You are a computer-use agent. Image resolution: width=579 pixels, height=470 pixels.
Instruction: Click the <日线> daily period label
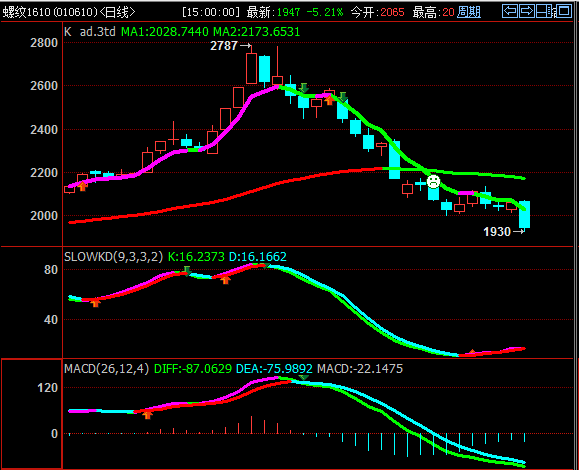pos(118,12)
